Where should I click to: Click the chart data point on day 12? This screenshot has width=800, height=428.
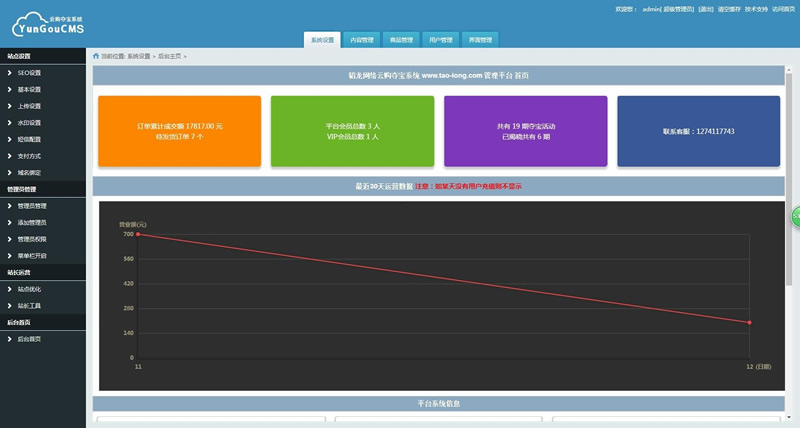(x=749, y=322)
